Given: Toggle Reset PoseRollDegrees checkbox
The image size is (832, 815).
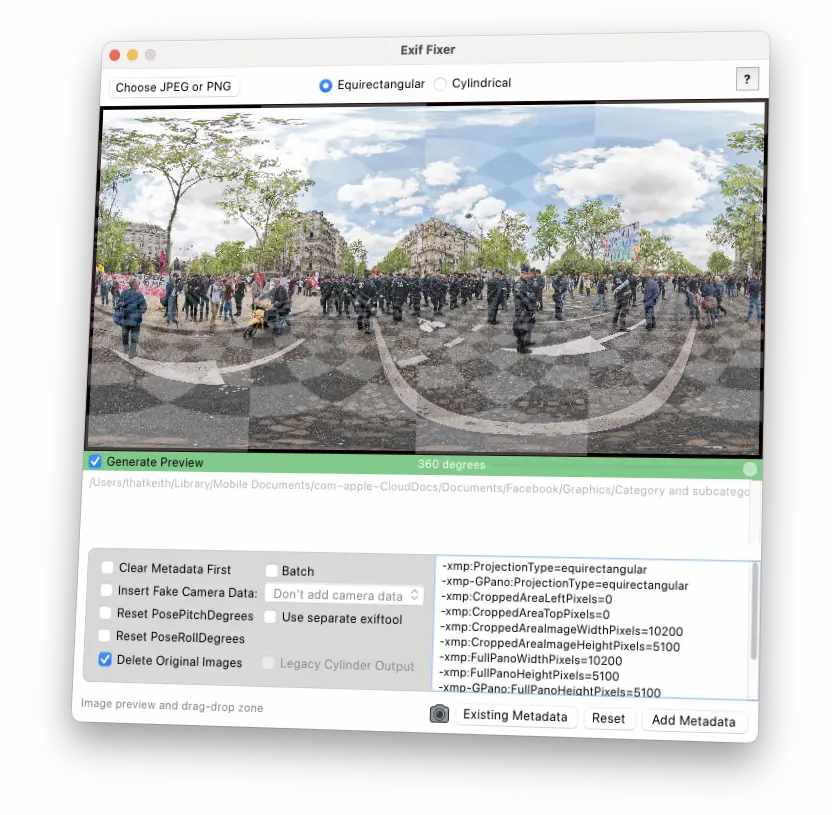Looking at the screenshot, I should coord(105,636).
